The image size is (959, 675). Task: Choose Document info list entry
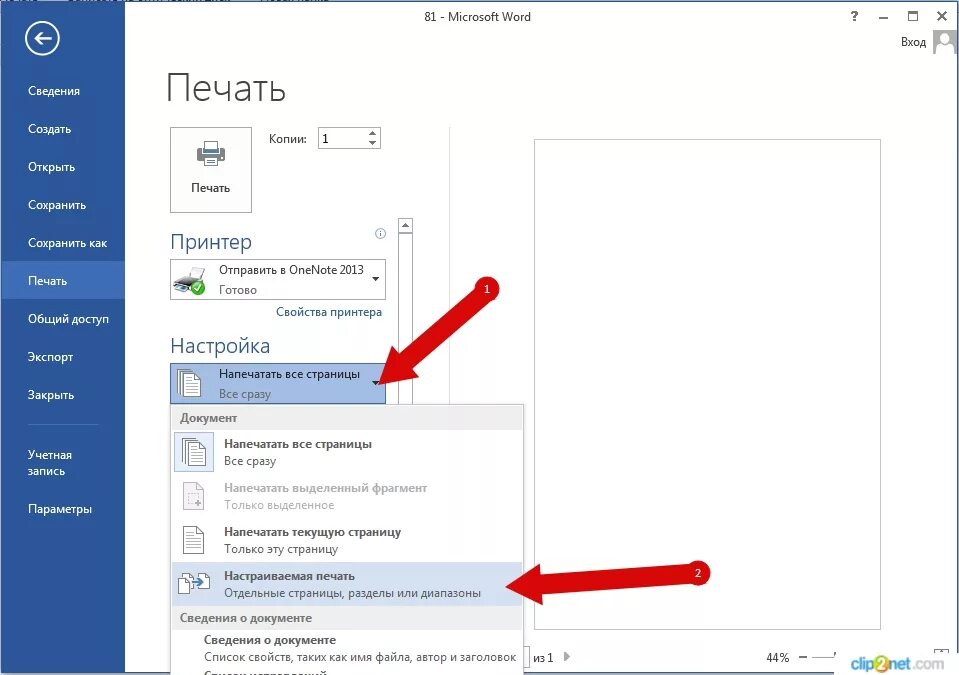[x=347, y=648]
